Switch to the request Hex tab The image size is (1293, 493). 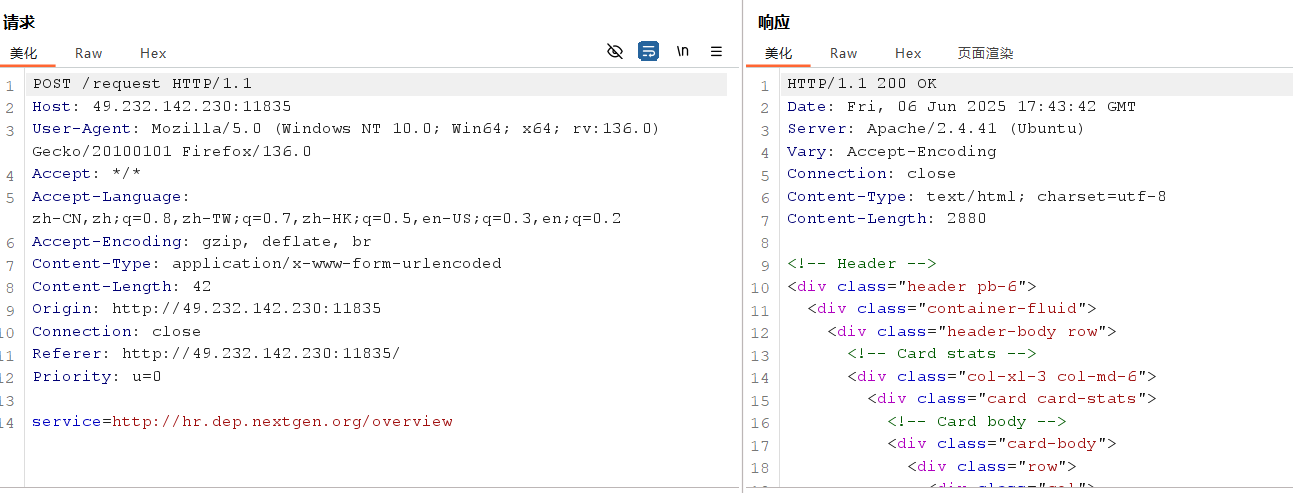(x=153, y=53)
